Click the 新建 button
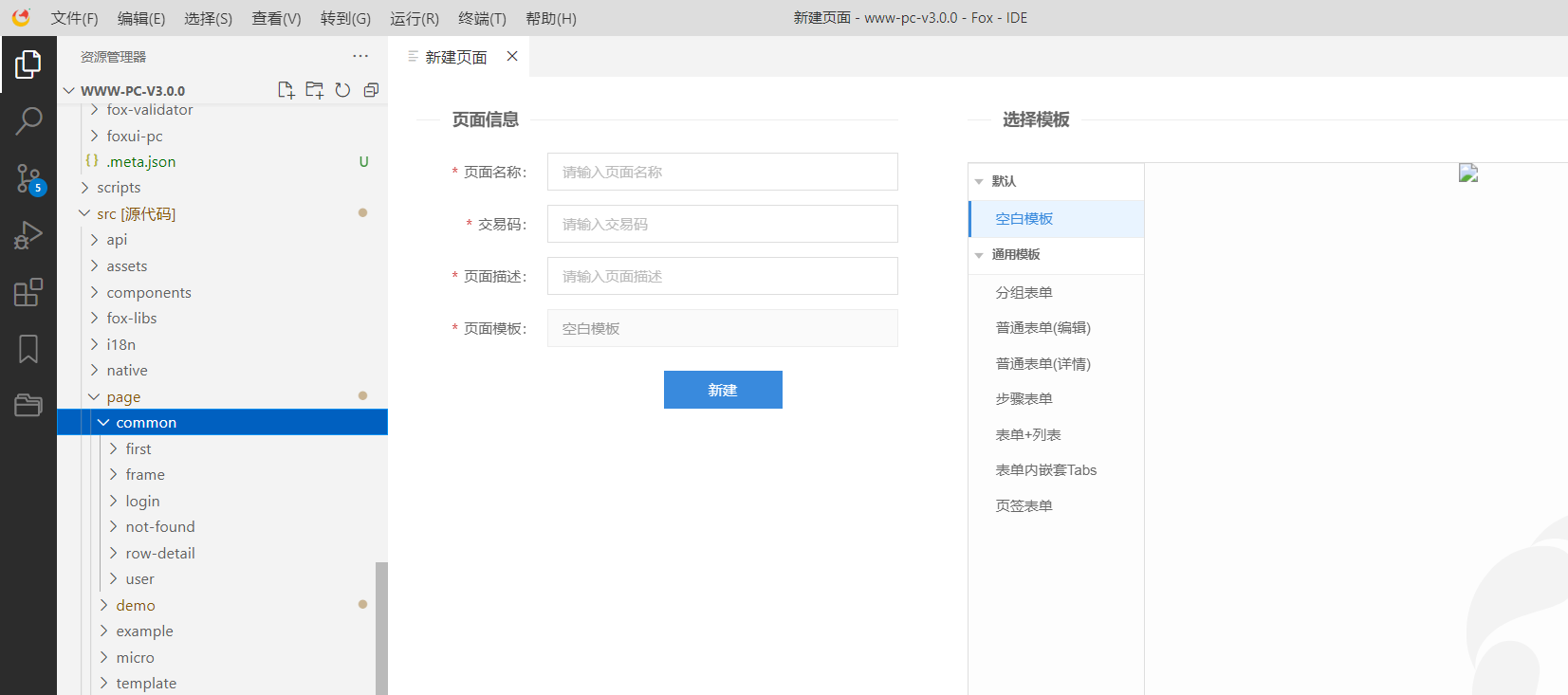Screen dimensions: 1568x695 click(x=722, y=390)
